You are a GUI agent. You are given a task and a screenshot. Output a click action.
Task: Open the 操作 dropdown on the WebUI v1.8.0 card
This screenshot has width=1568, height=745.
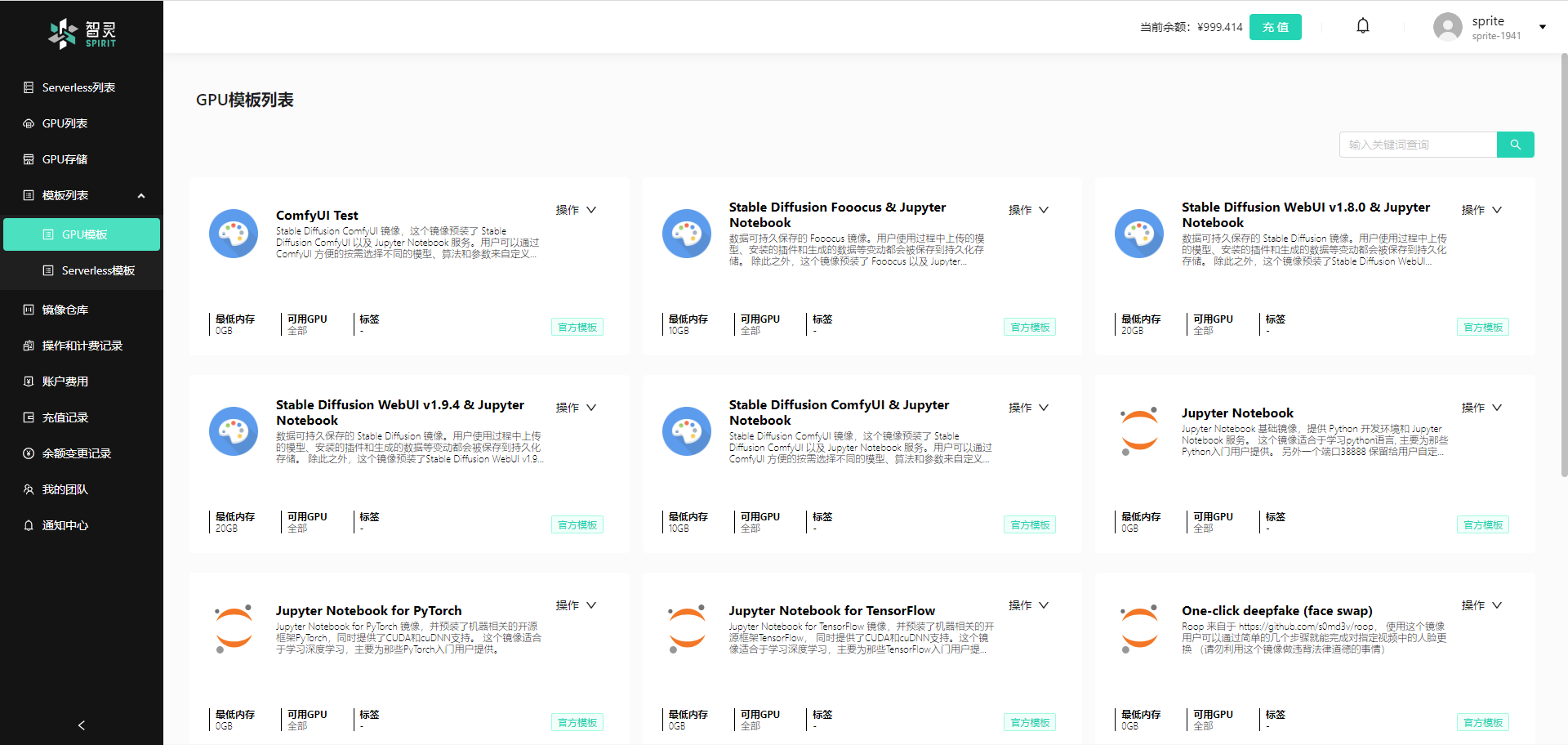(1481, 210)
